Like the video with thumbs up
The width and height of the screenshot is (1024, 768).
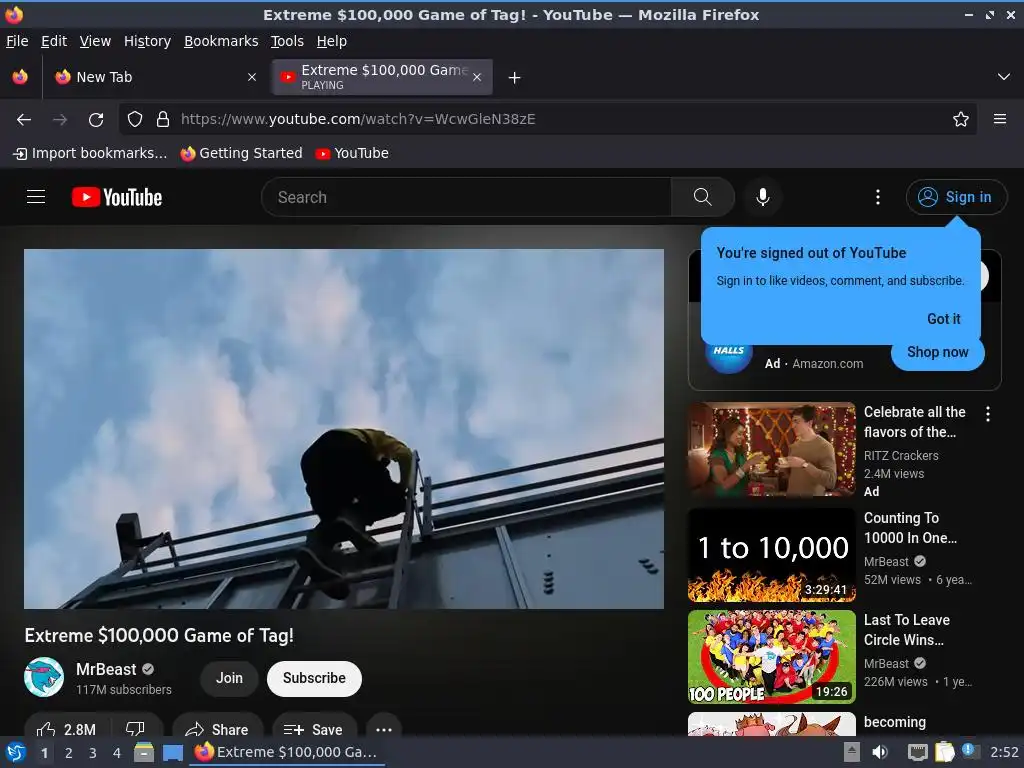(x=67, y=729)
